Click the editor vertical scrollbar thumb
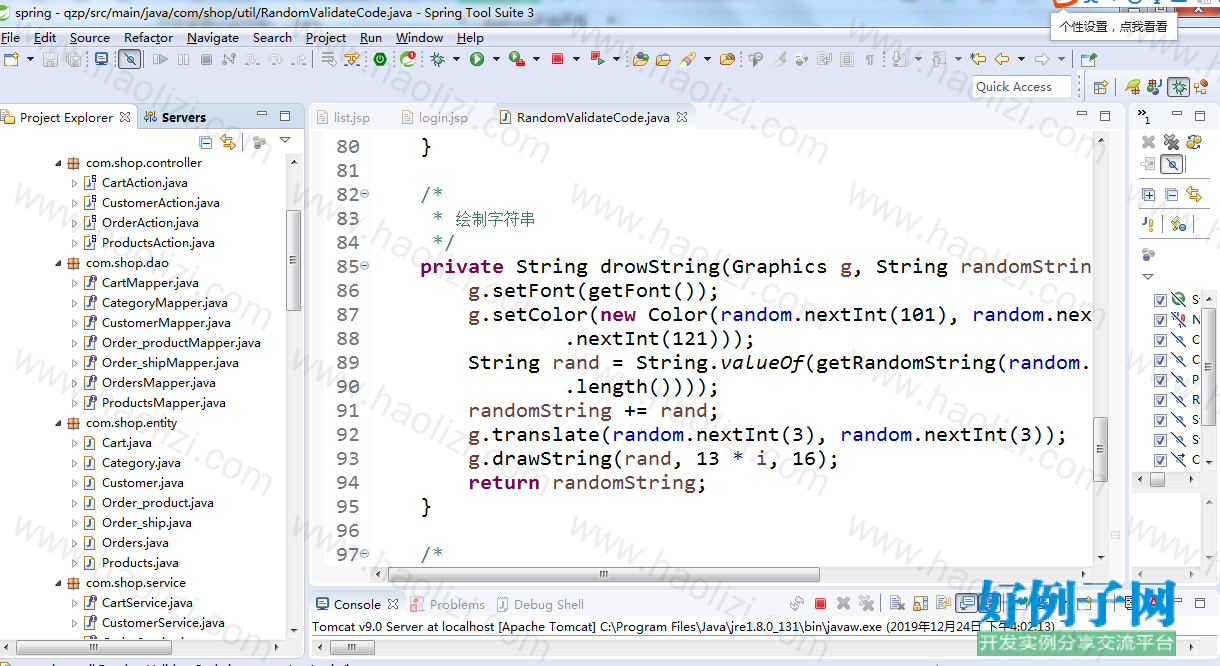The height and width of the screenshot is (666, 1220). 1101,449
